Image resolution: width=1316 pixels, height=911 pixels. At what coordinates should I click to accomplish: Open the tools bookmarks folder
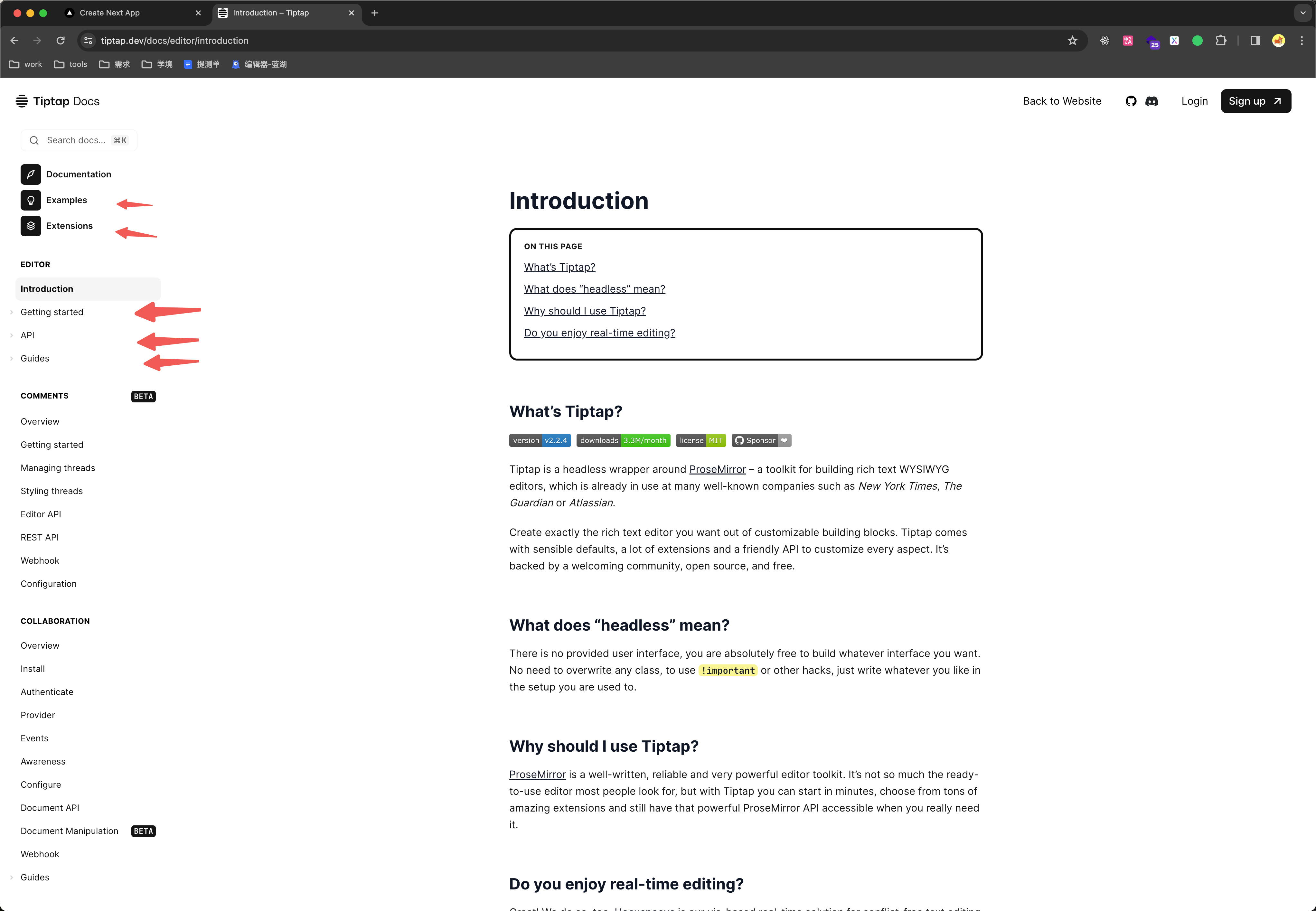coord(71,64)
